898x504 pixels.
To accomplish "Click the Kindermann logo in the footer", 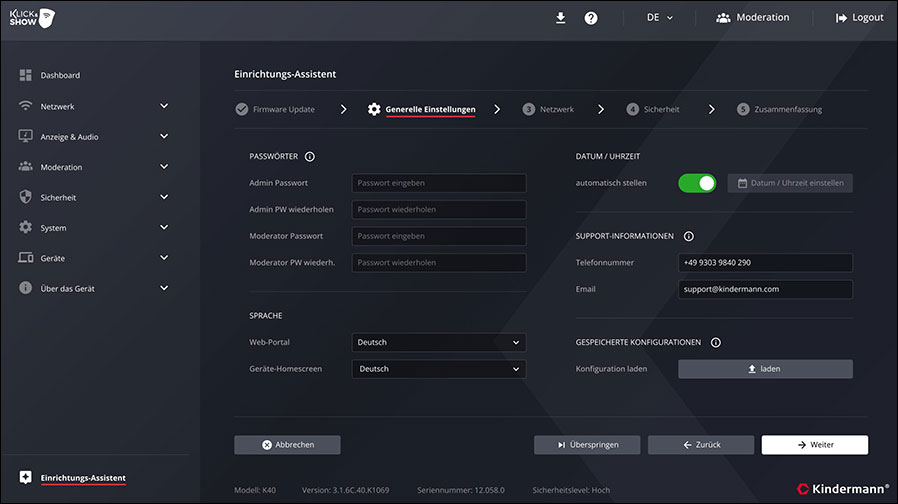I will coord(843,488).
